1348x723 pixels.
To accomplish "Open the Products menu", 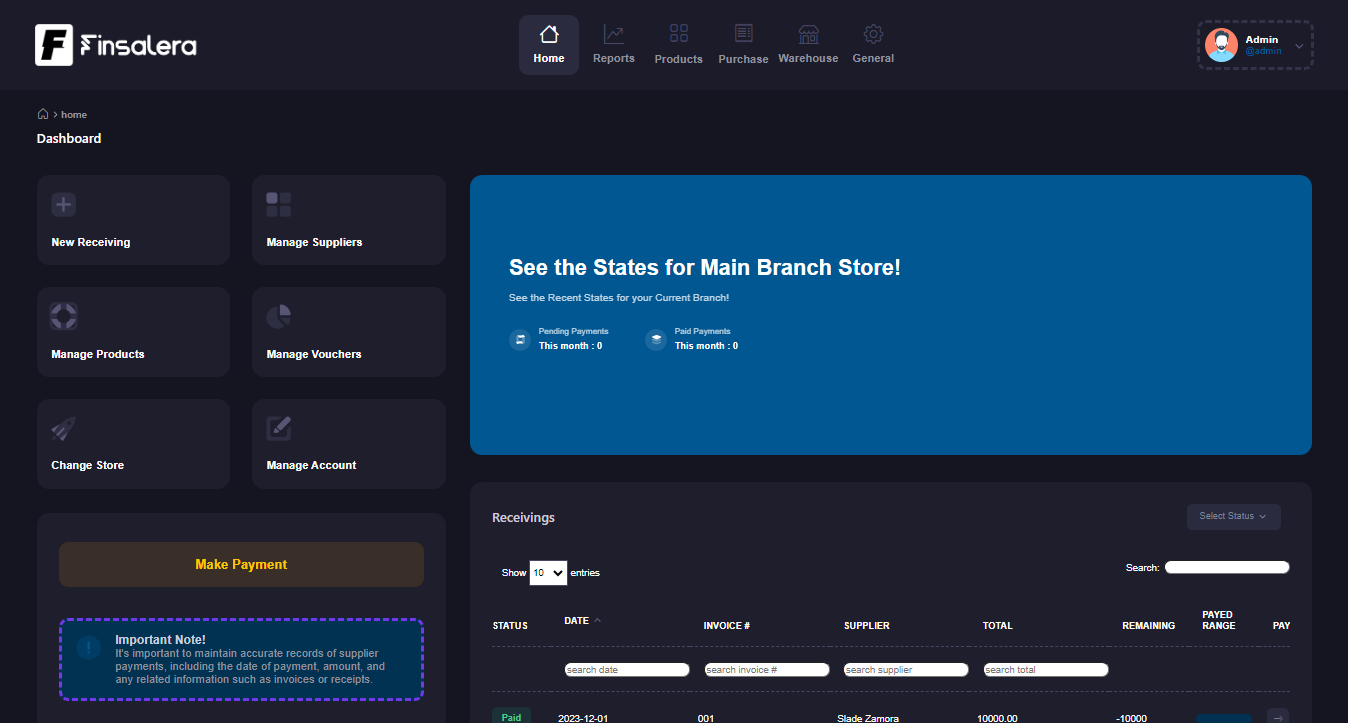I will pyautogui.click(x=678, y=45).
